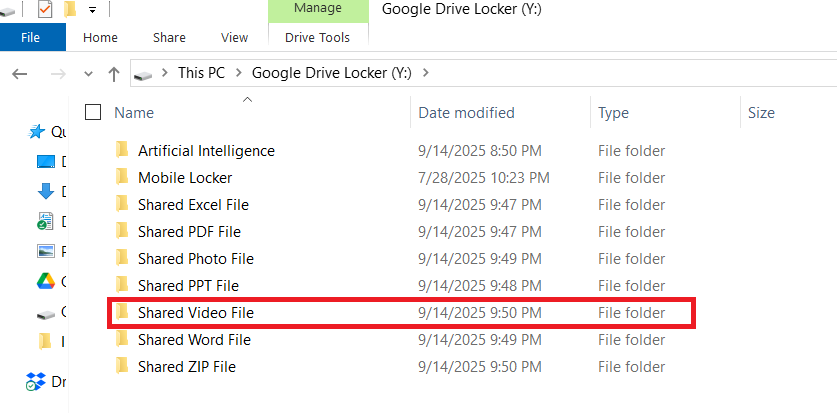Click the Pictures icon in navigation pane
This screenshot has width=838, height=413.
coord(45,251)
